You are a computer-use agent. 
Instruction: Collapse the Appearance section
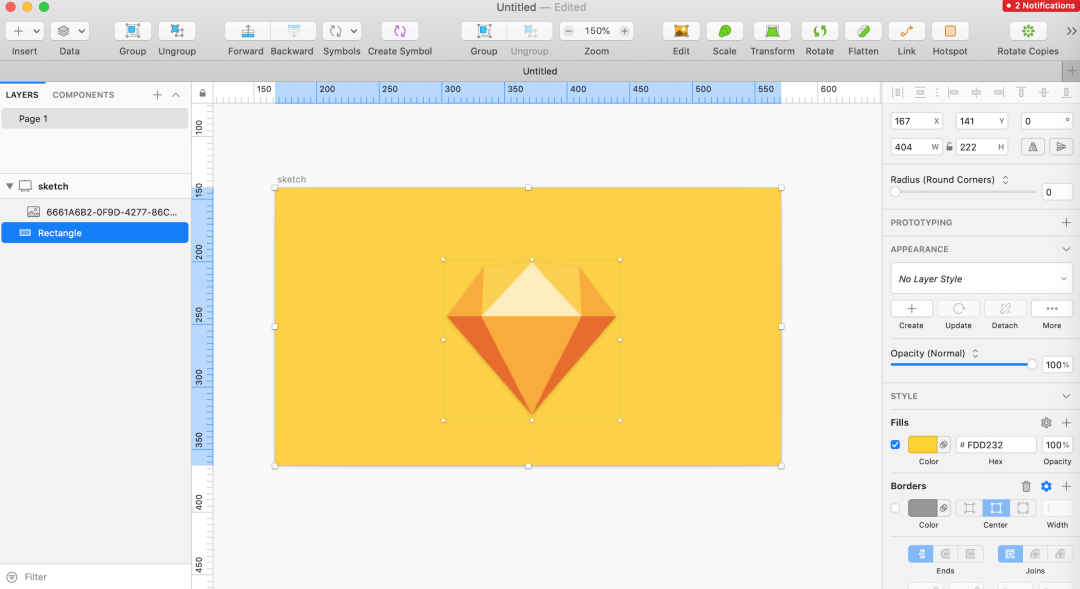(x=1066, y=249)
